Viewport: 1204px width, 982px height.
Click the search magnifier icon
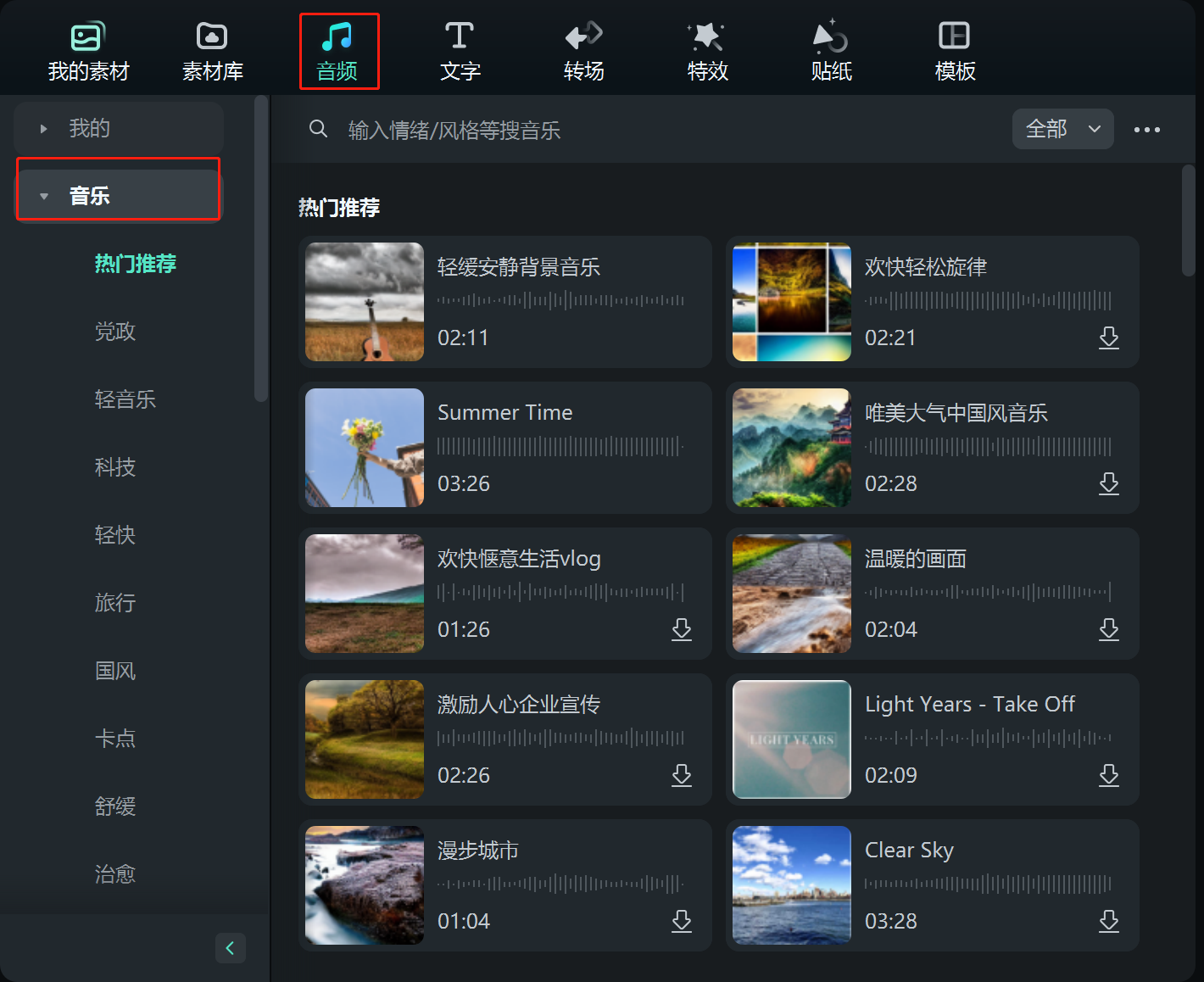[318, 129]
